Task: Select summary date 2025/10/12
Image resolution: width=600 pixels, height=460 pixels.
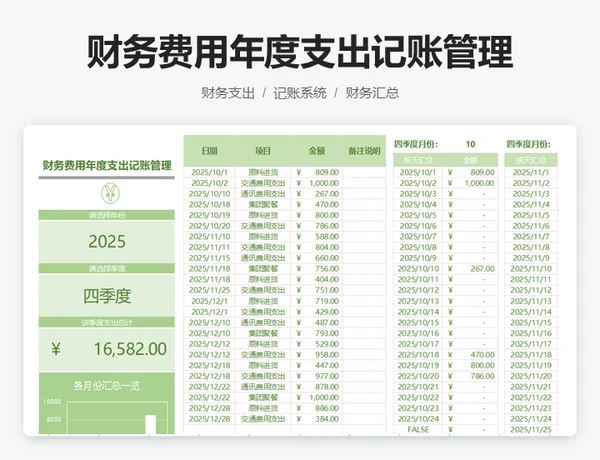Action: coord(418,290)
